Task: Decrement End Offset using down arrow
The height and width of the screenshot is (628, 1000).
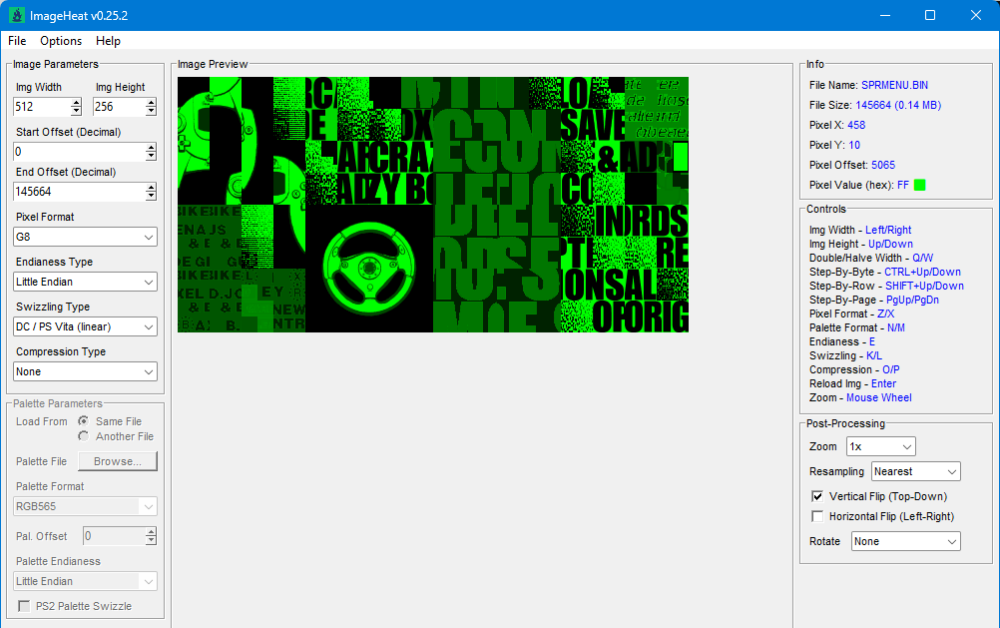Action: 151,196
